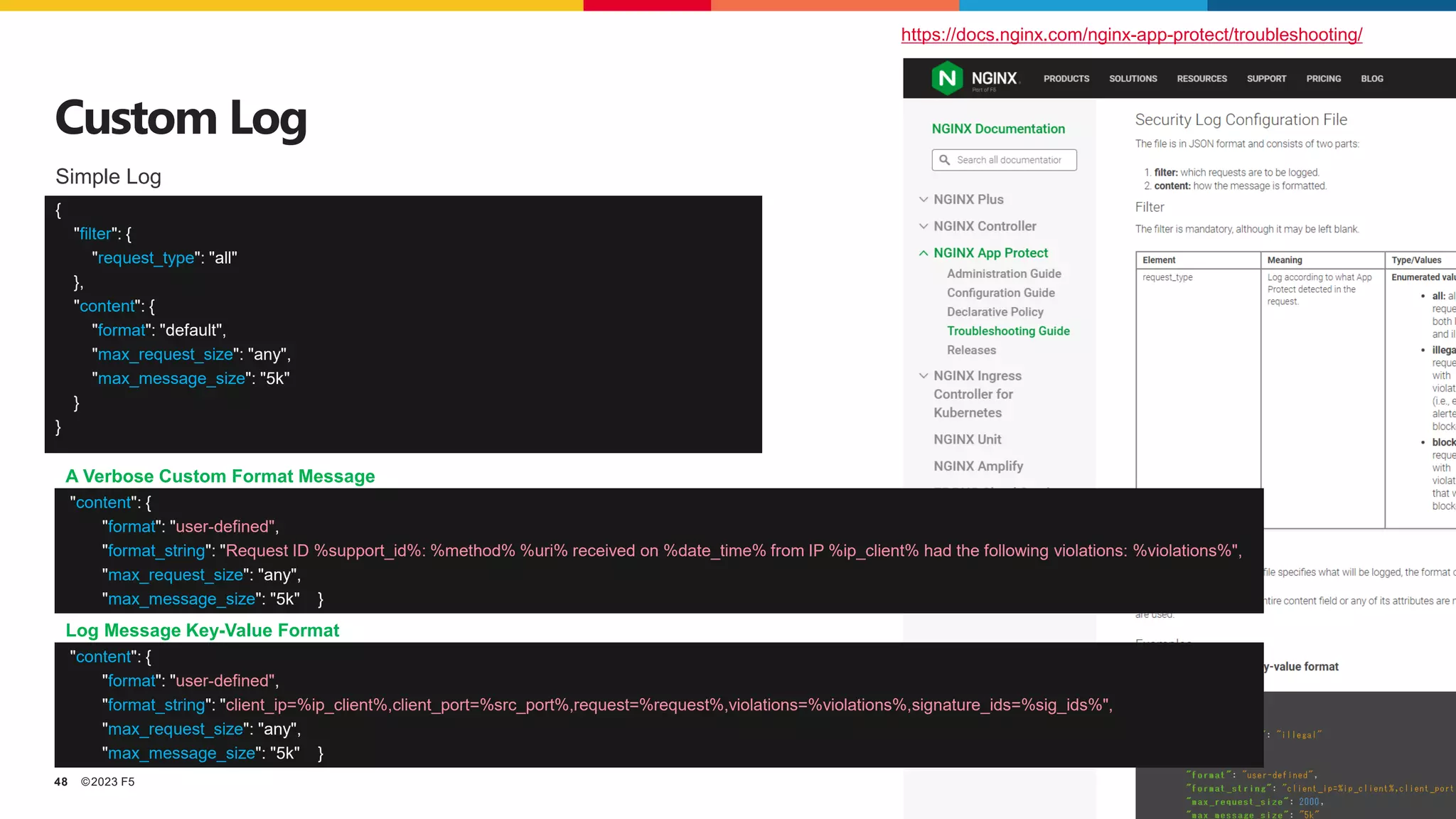Click the NGINX Documentation heading link
The height and width of the screenshot is (819, 1456).
tap(998, 129)
